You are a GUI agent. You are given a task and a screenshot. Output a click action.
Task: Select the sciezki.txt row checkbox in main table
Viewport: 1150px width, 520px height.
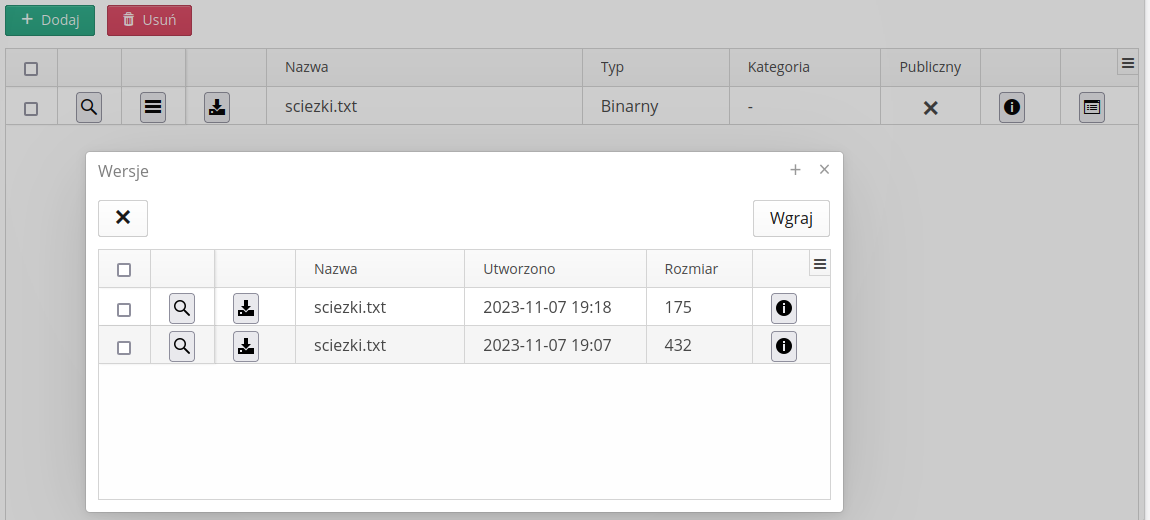click(31, 108)
